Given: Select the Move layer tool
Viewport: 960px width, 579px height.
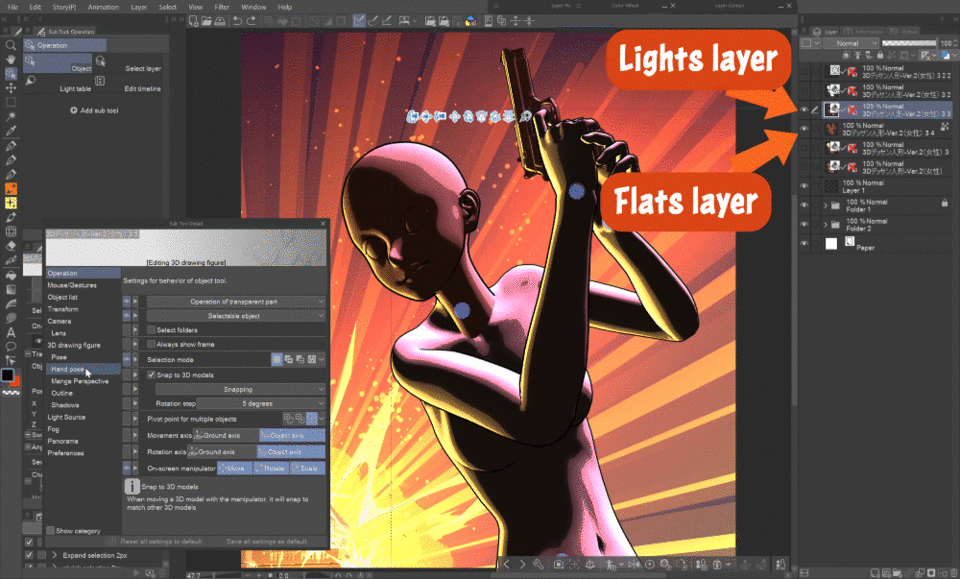Looking at the screenshot, I should (10, 88).
